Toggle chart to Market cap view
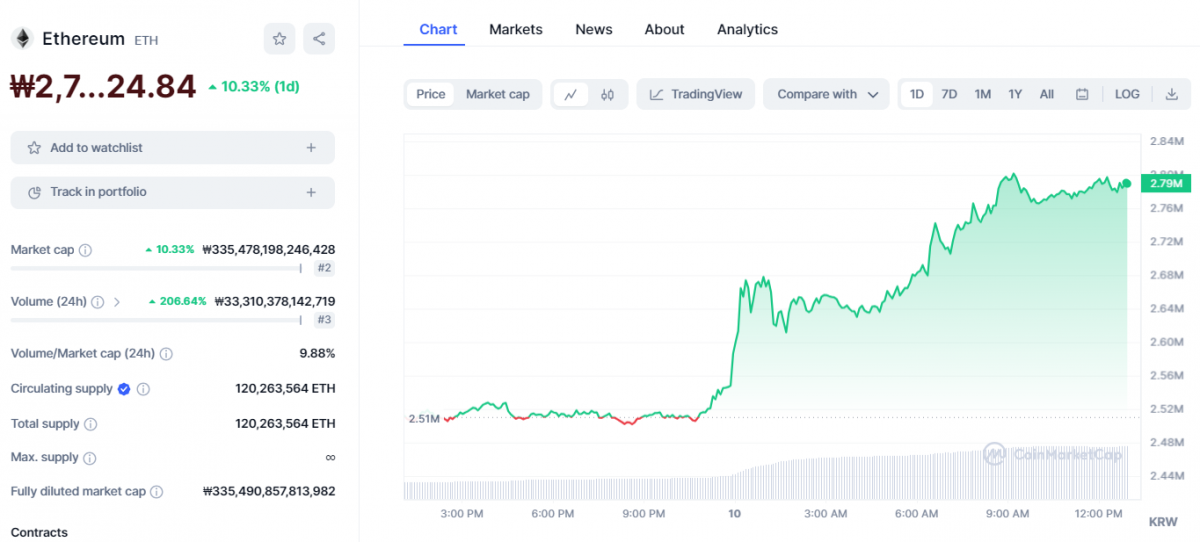 click(497, 94)
